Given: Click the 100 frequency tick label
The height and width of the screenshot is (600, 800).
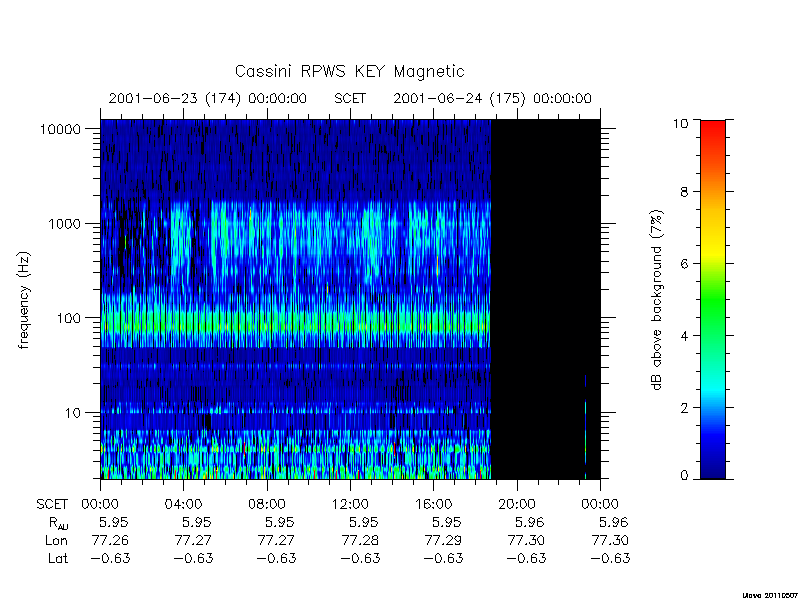Looking at the screenshot, I should coord(68,318).
